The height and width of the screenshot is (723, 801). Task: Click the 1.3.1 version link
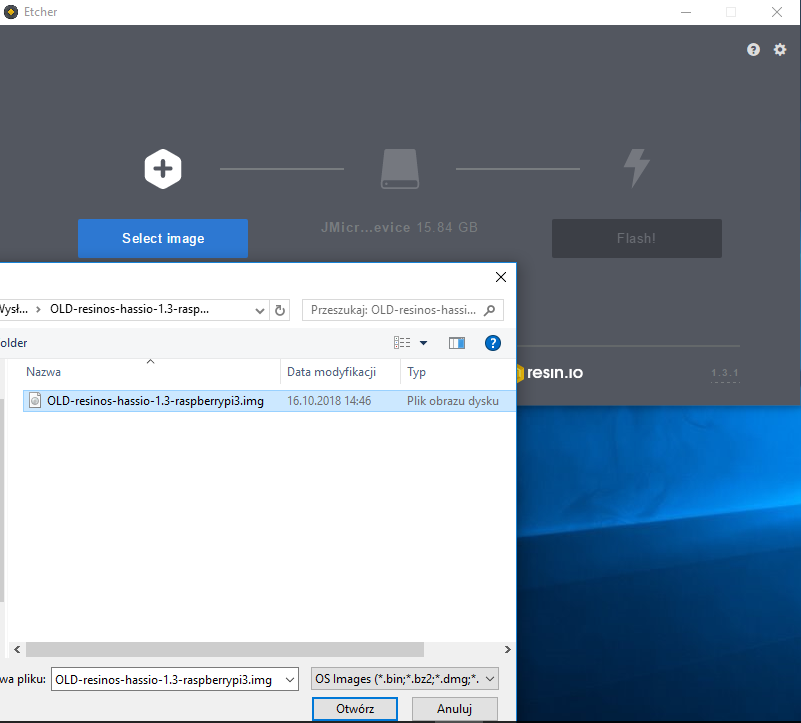(725, 373)
